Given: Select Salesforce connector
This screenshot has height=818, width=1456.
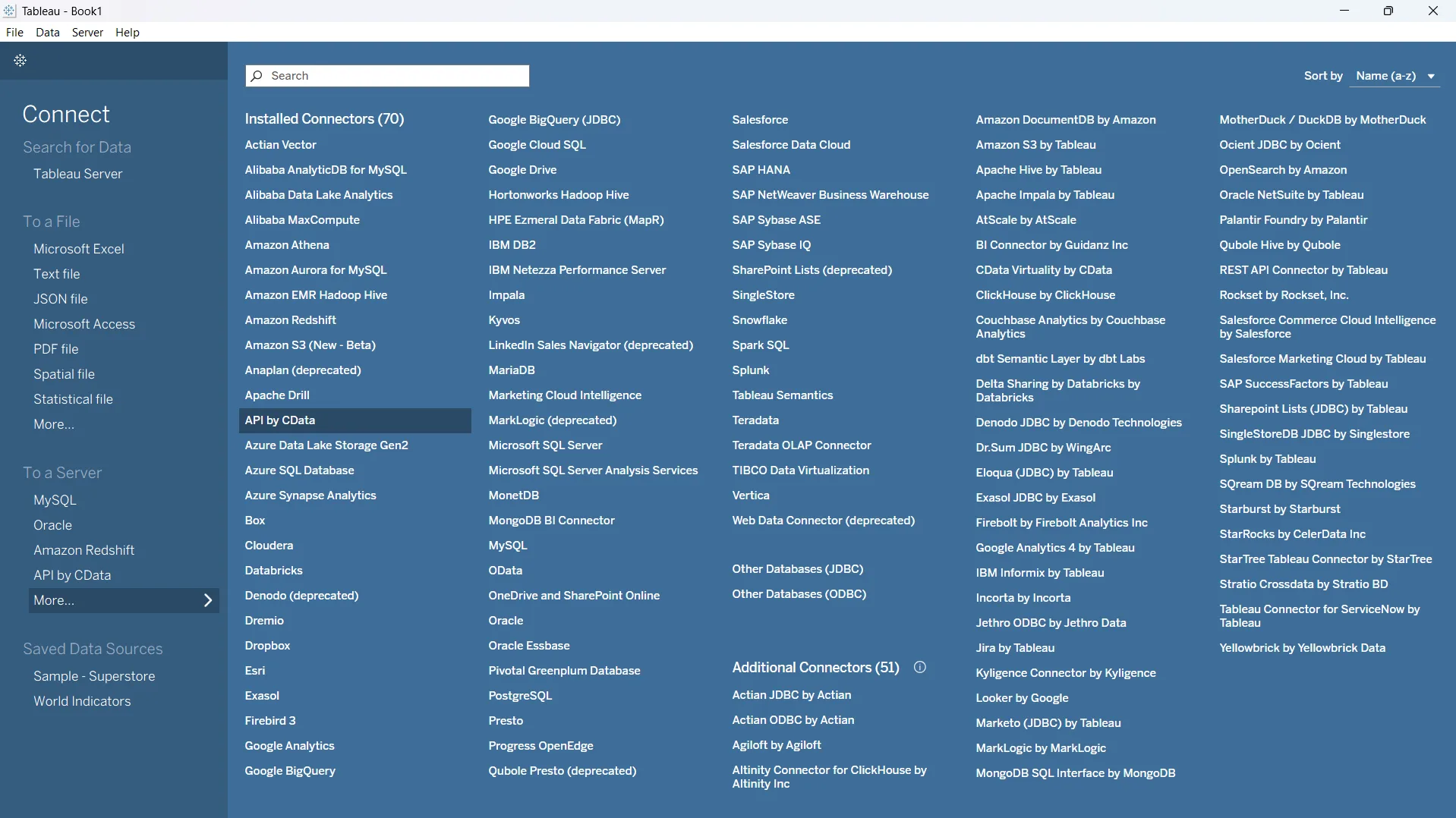Looking at the screenshot, I should [x=760, y=120].
